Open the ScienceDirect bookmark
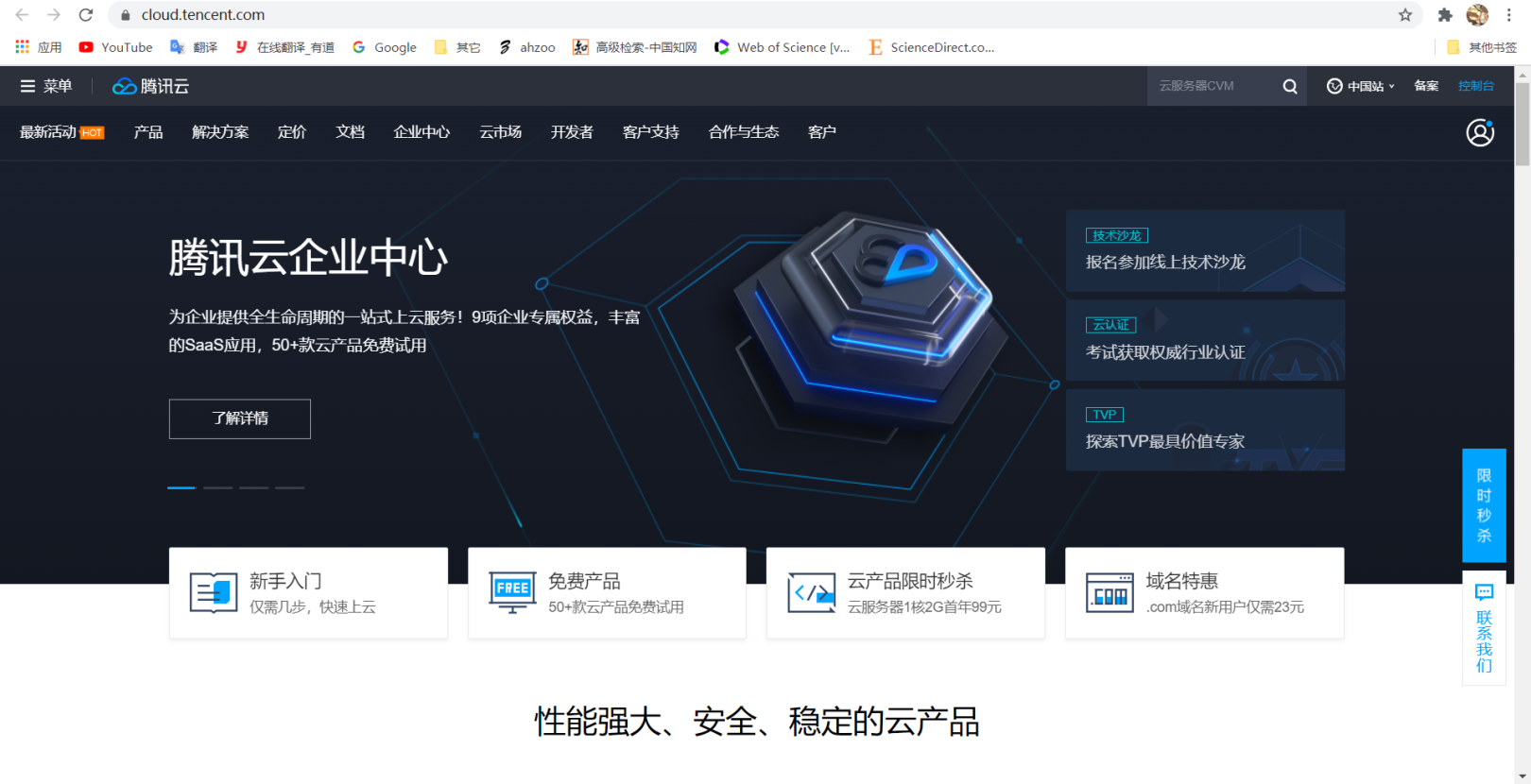 [x=931, y=47]
